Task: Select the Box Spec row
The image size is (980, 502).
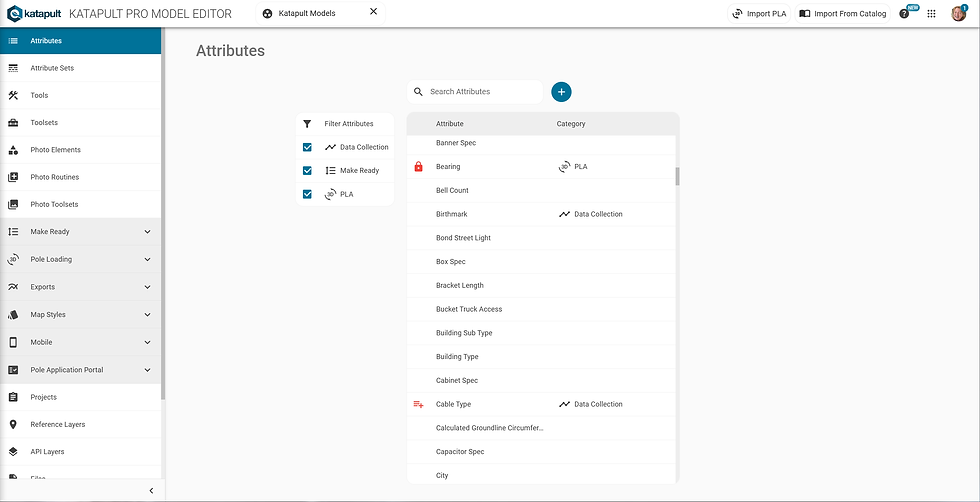Action: pyautogui.click(x=542, y=262)
